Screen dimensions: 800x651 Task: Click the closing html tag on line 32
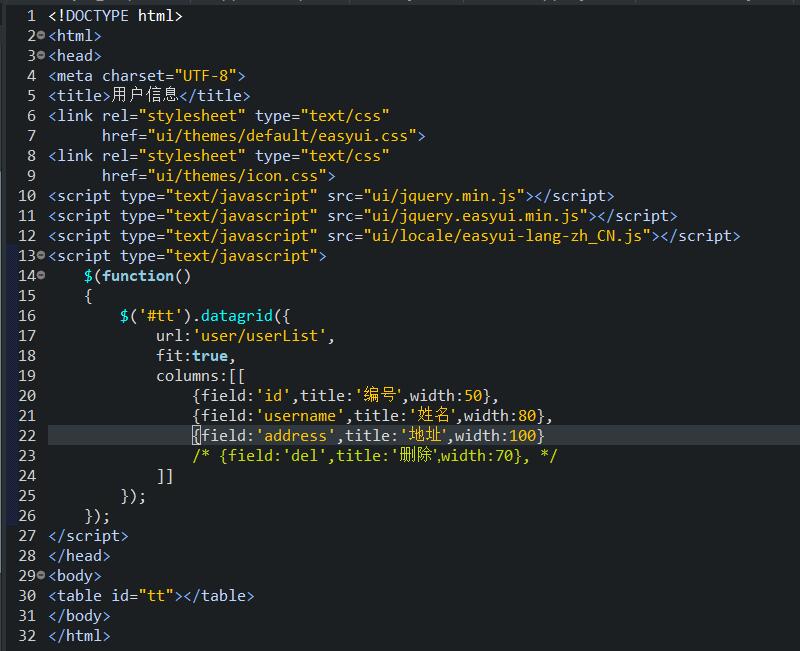point(79,636)
